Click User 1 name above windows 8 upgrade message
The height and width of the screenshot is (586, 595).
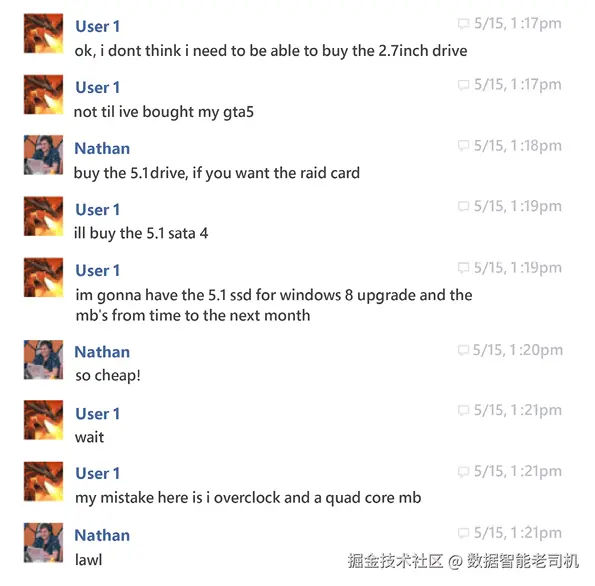98,271
